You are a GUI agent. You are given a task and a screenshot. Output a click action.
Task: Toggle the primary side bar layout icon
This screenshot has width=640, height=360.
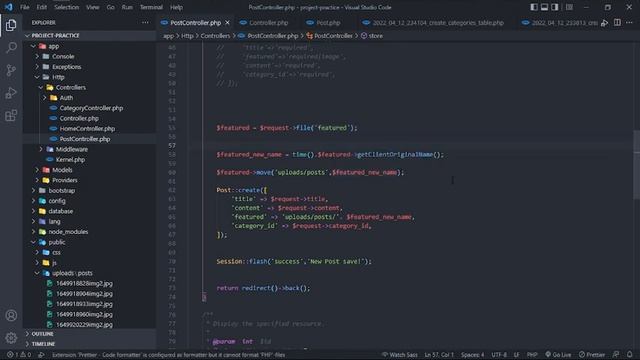coord(534,7)
